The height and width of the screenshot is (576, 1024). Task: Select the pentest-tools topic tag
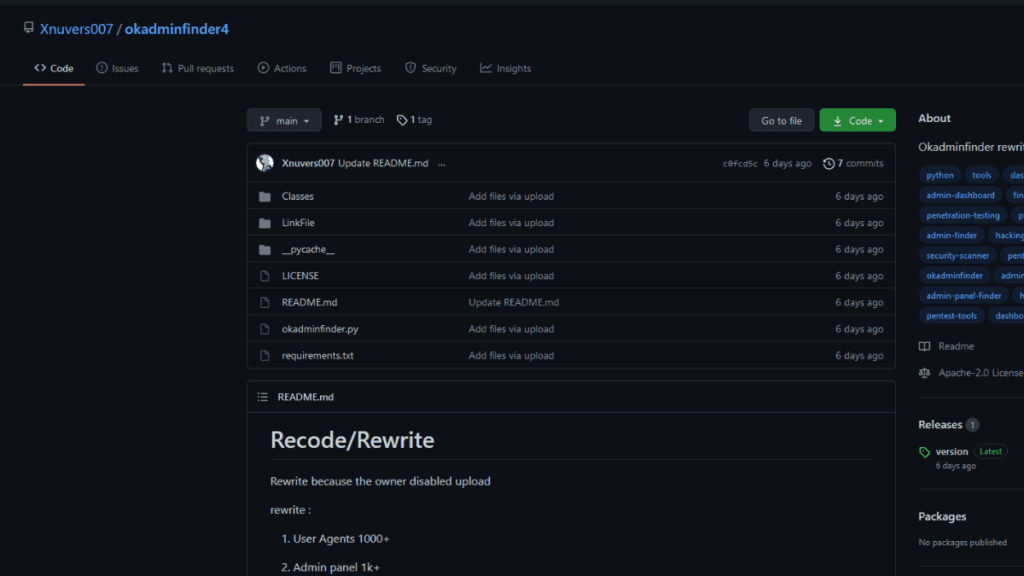pos(952,315)
